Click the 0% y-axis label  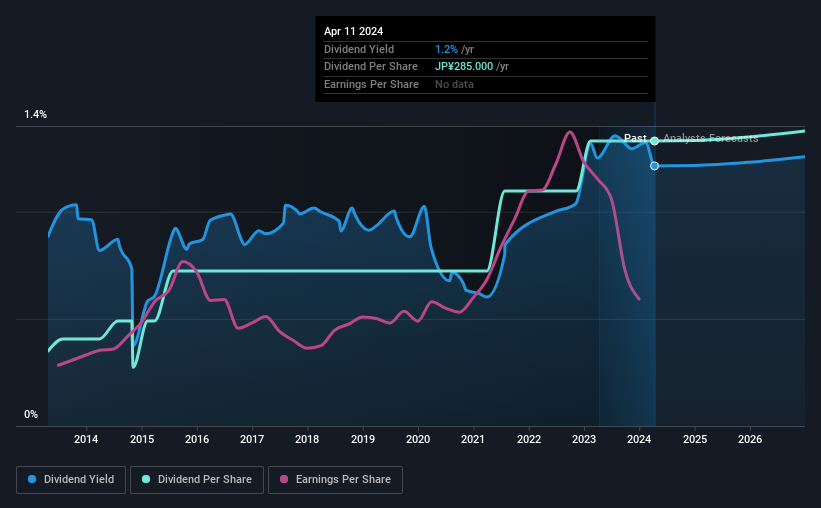[x=31, y=414]
